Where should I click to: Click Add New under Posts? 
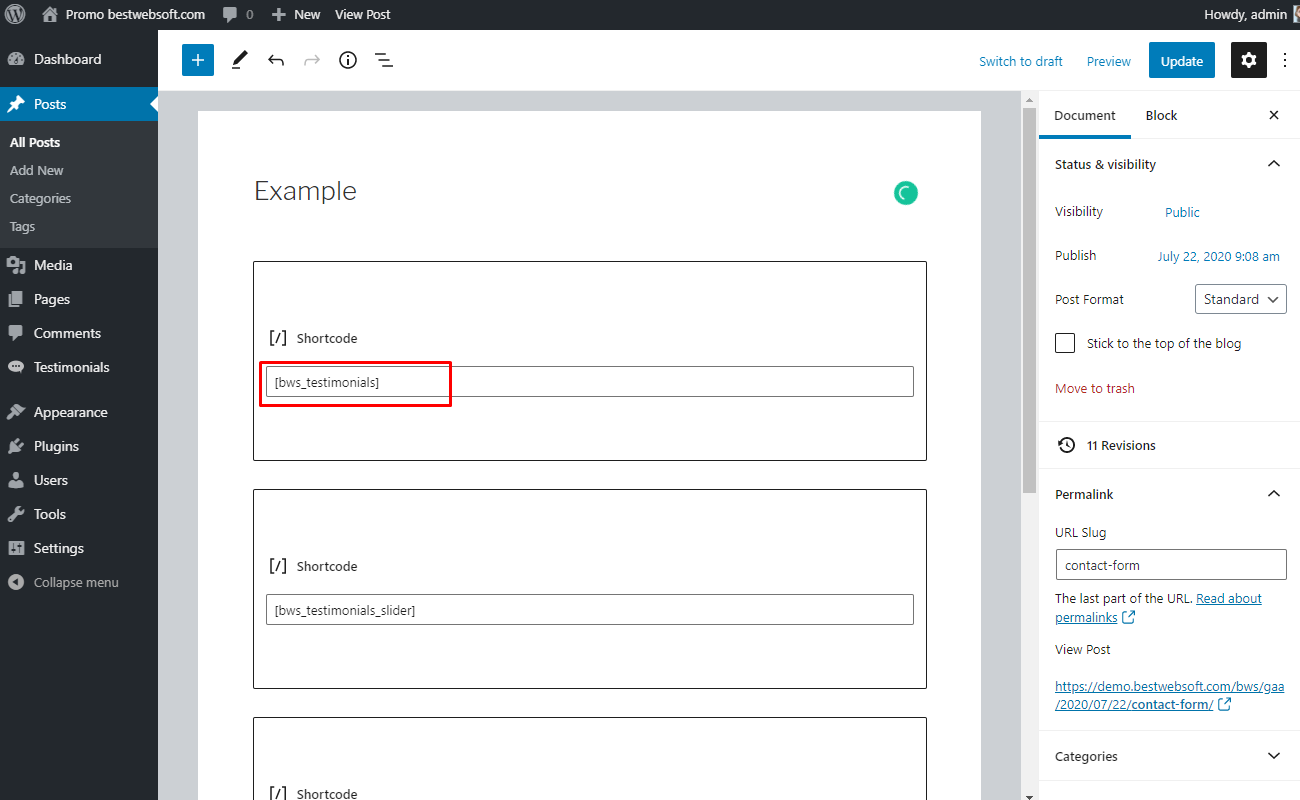[x=37, y=170]
